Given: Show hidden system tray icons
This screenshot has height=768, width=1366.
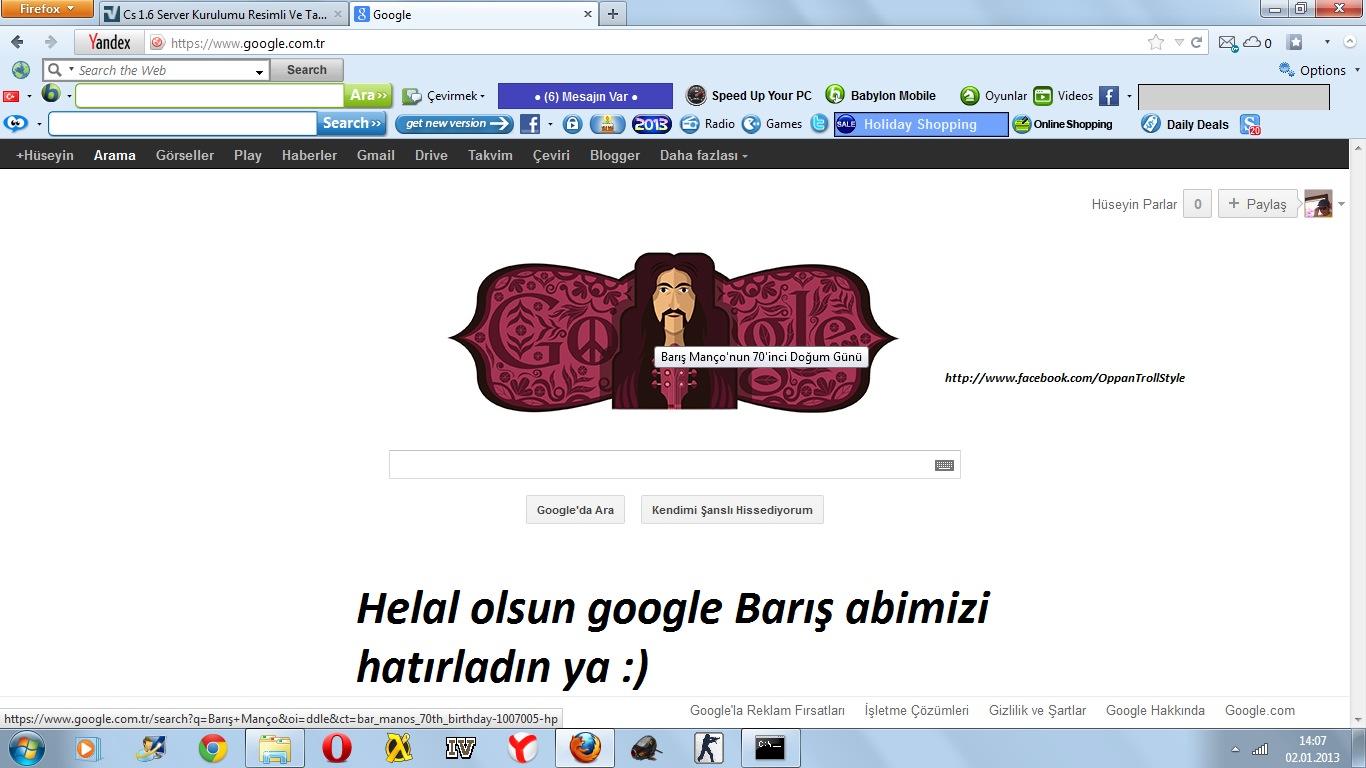Looking at the screenshot, I should pos(1235,749).
